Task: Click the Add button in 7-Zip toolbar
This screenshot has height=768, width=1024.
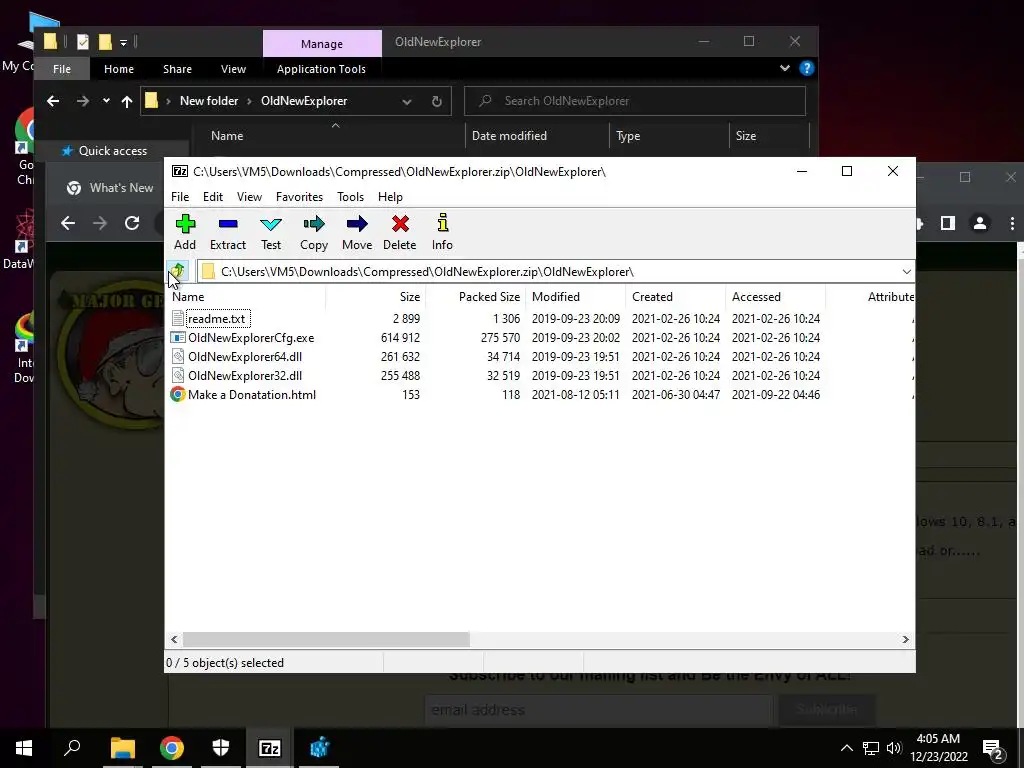Action: pos(185,232)
